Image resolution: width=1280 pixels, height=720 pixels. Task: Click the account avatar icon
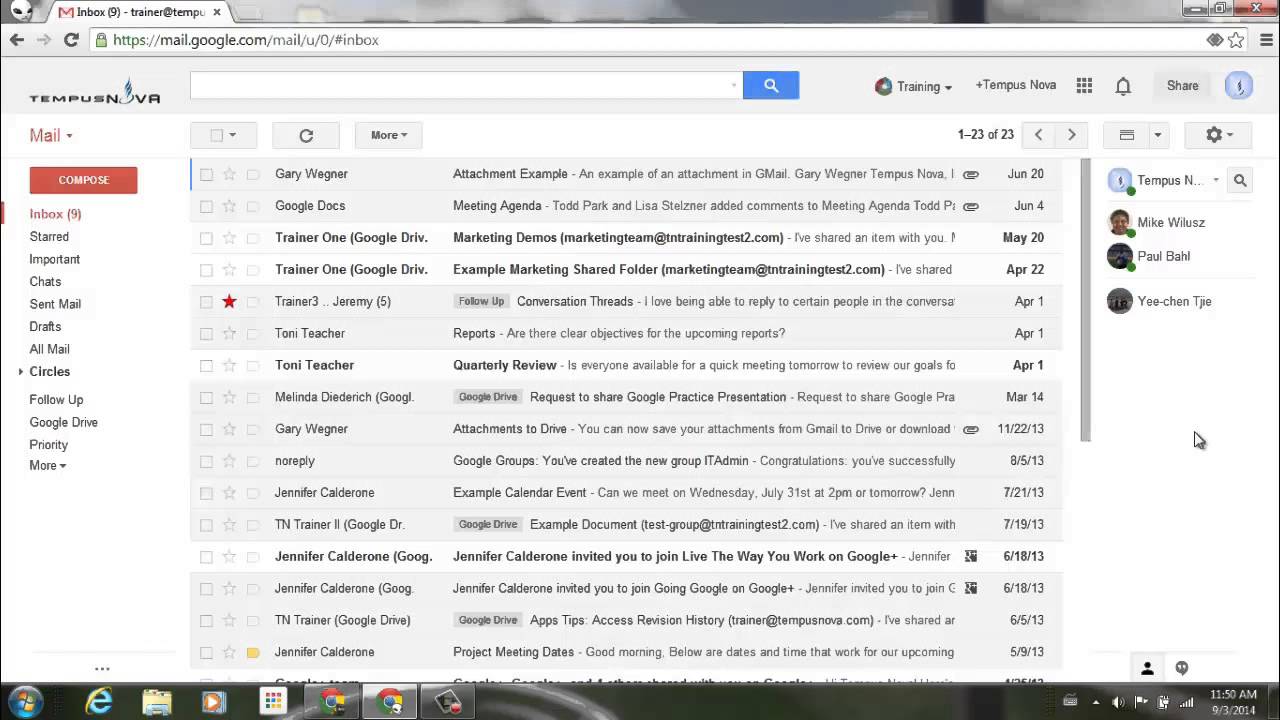(1239, 86)
